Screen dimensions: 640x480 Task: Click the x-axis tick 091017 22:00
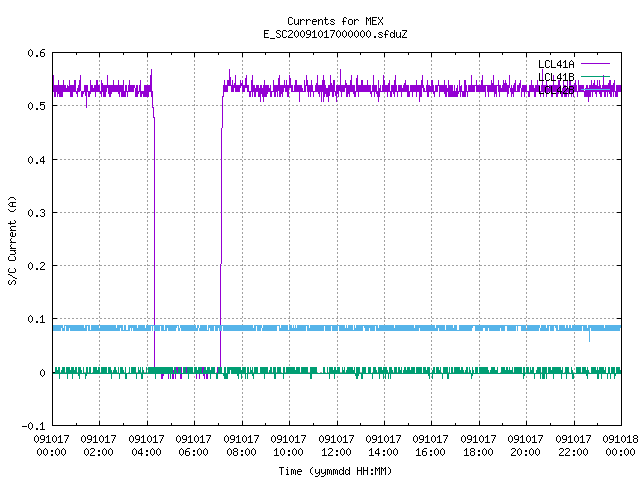coord(573,446)
